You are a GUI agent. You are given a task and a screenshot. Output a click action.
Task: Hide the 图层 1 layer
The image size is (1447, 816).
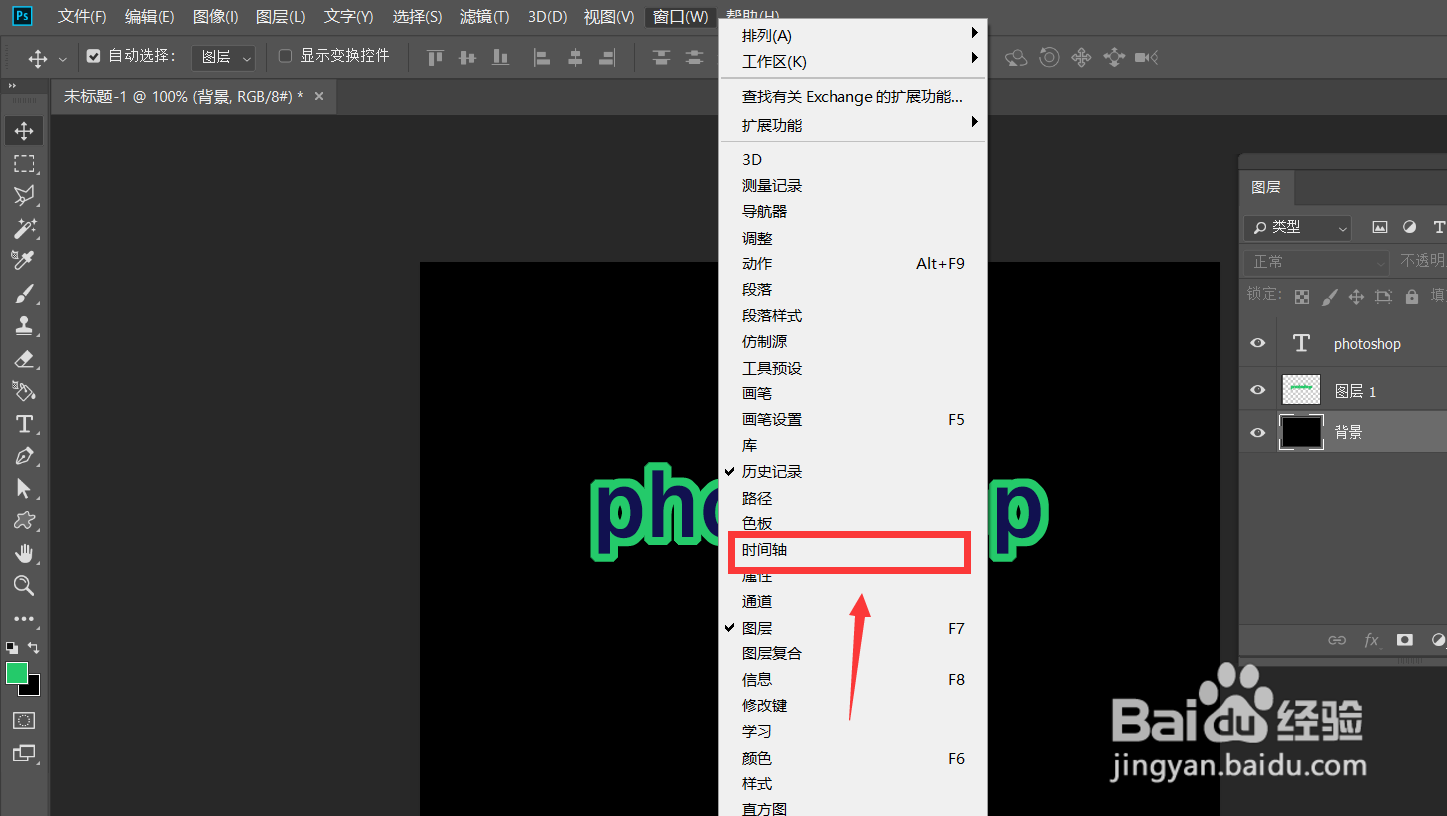1258,390
